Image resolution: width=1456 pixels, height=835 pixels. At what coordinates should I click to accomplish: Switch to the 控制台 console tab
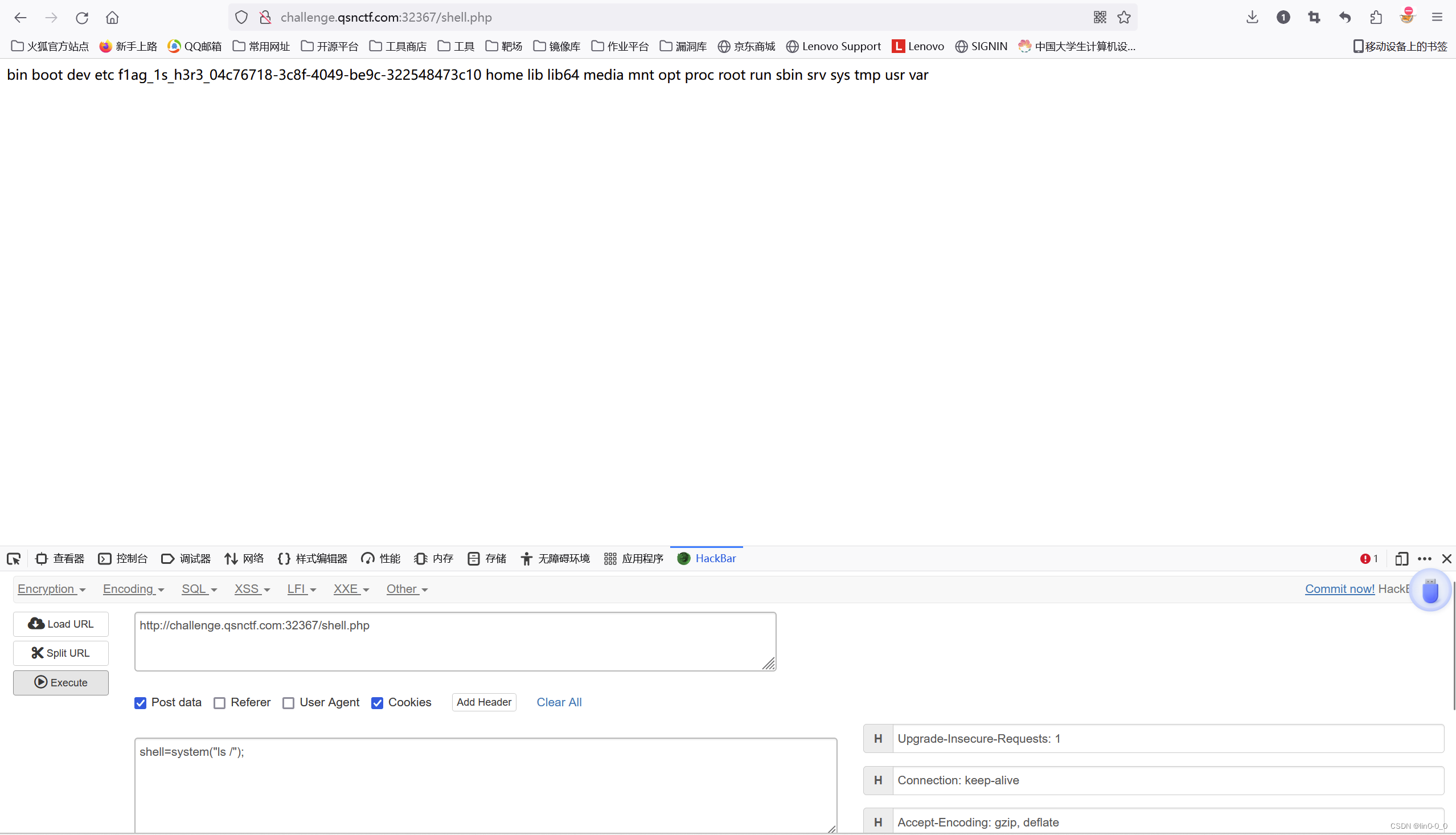tap(122, 559)
